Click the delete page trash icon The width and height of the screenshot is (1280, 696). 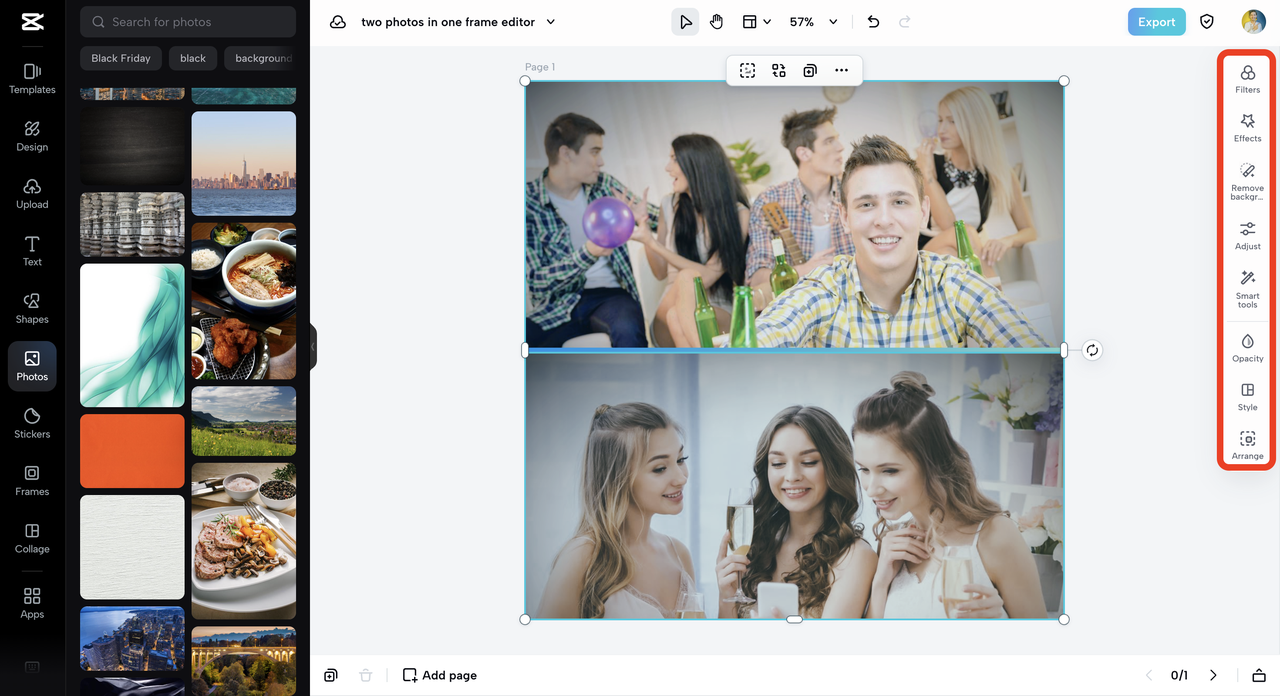pos(366,675)
